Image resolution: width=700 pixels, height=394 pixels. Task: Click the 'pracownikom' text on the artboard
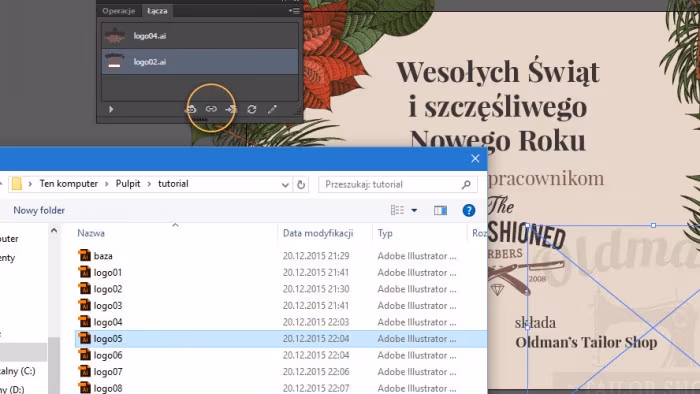(546, 178)
